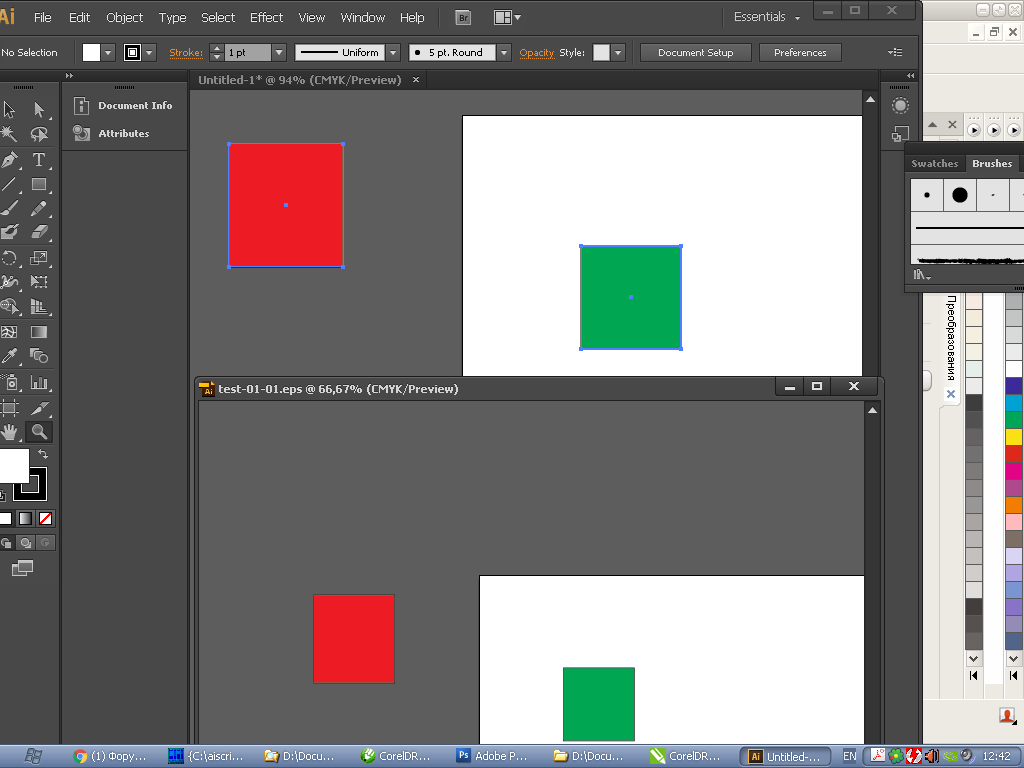Click the Magic Wand tool

click(x=10, y=134)
